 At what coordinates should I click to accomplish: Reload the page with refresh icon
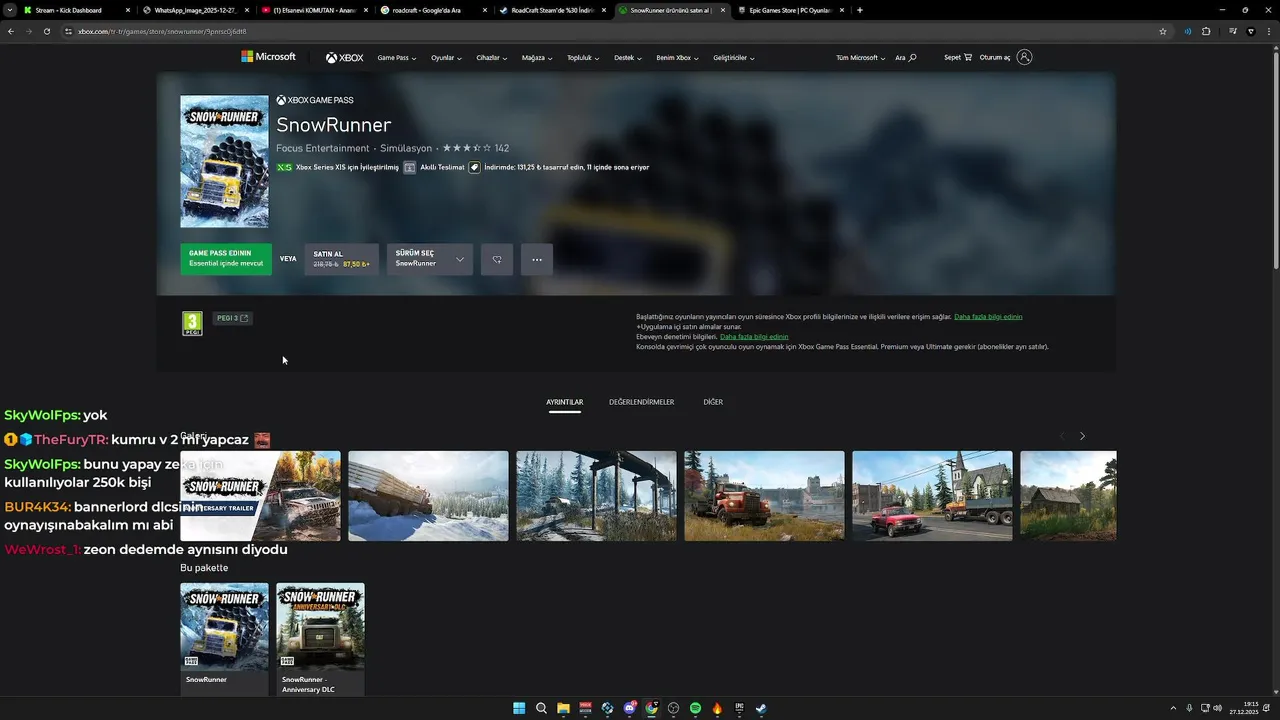[x=46, y=31]
